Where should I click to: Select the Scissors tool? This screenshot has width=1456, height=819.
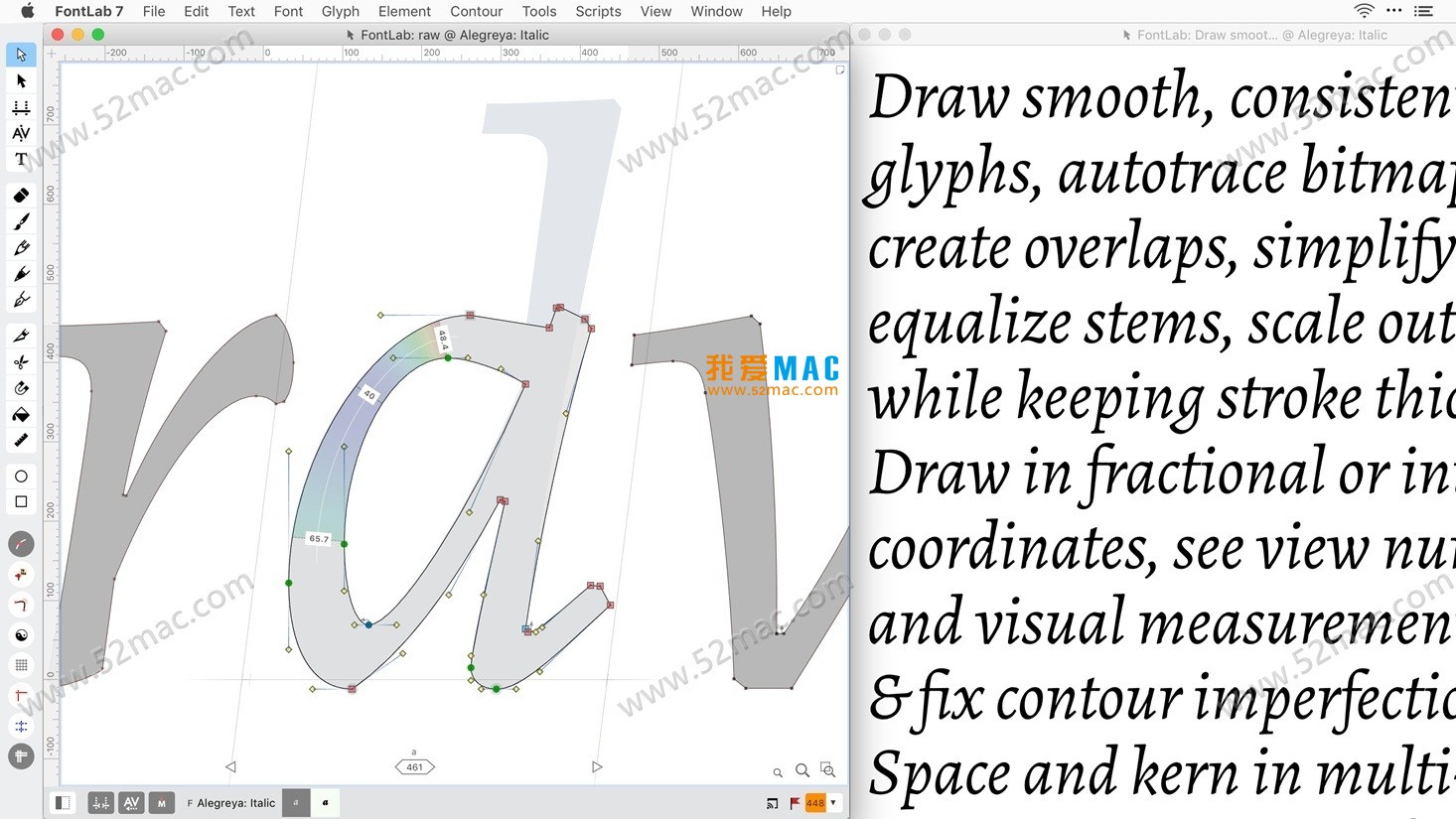pyautogui.click(x=21, y=361)
